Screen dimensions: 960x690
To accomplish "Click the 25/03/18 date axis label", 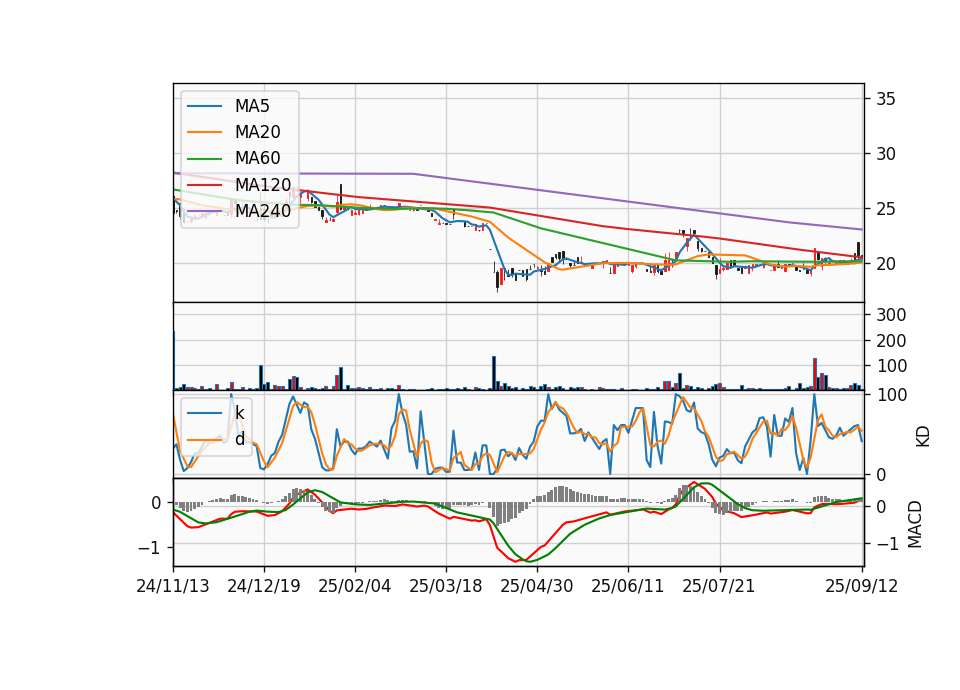I will (x=446, y=586).
